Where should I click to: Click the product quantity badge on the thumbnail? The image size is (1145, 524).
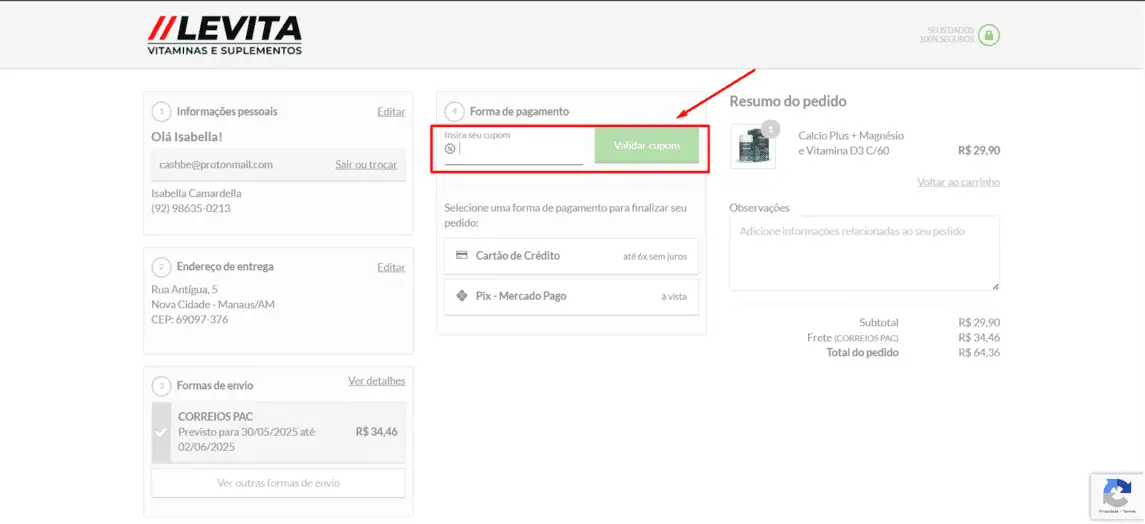[x=770, y=130]
